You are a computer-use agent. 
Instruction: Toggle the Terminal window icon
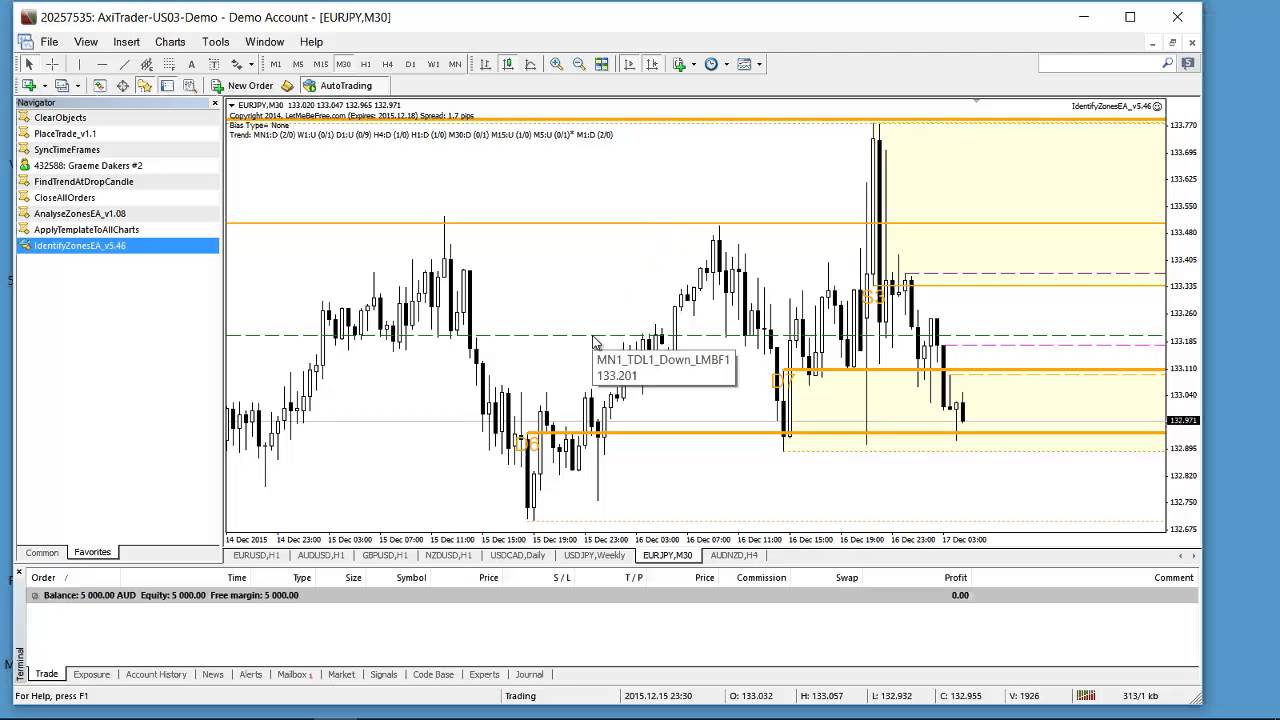click(167, 86)
